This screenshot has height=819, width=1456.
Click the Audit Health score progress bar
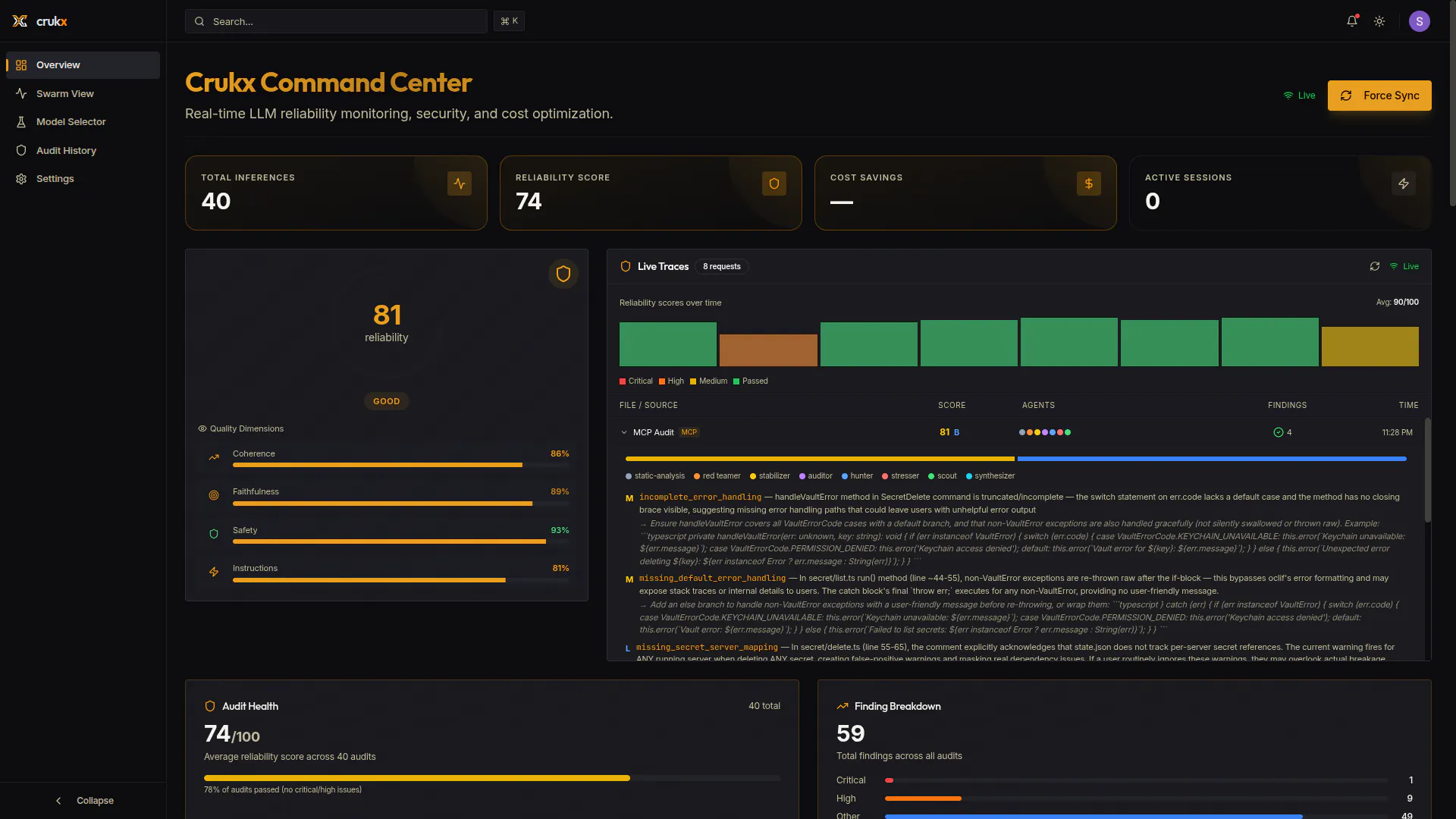click(x=492, y=778)
